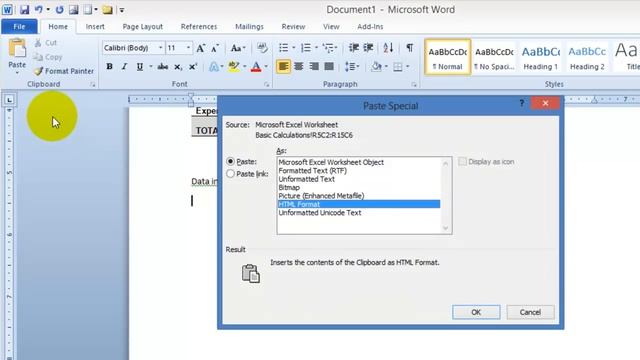Image resolution: width=640 pixels, height=360 pixels.
Task: Click the Open folder icon in quick access toolbar
Action: click(x=107, y=9)
